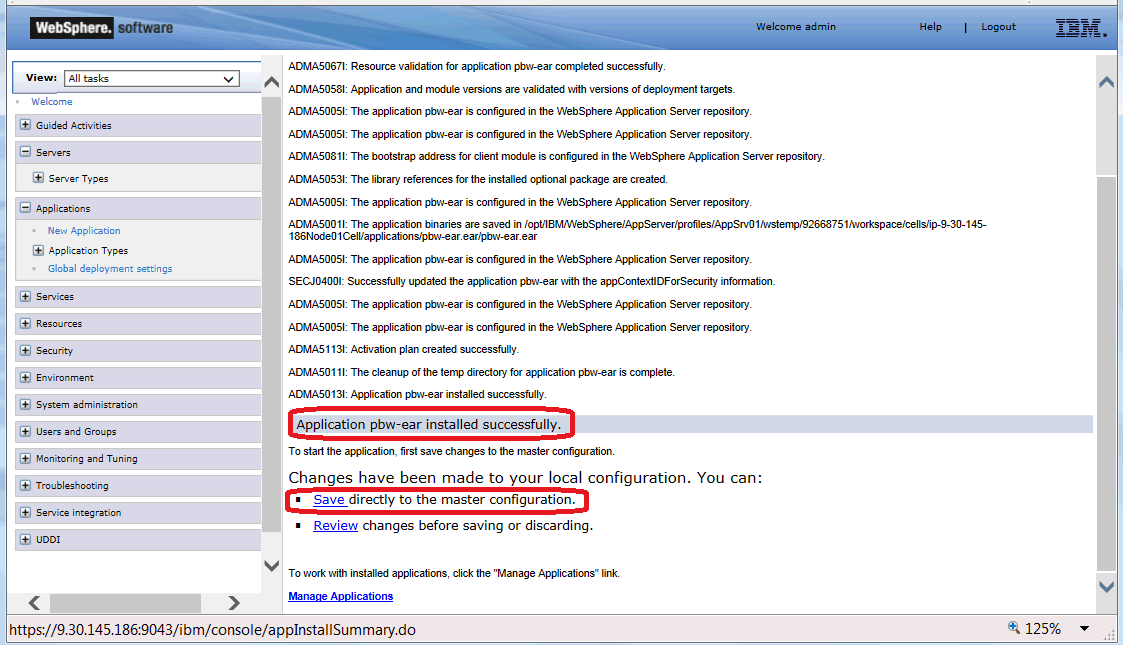Open the New Application link
This screenshot has width=1123, height=645.
[84, 231]
